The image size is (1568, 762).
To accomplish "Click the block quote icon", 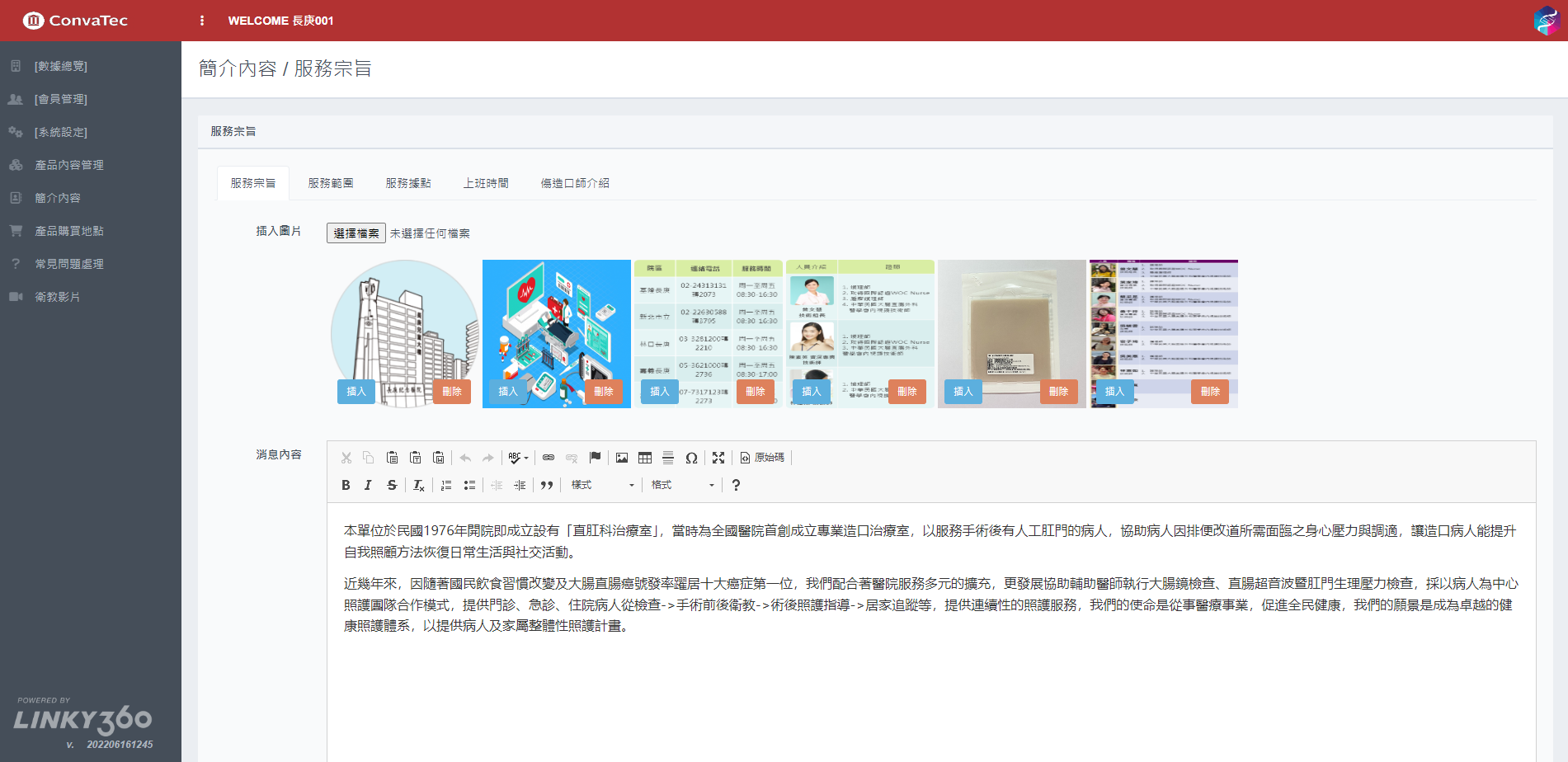I will coord(546,485).
